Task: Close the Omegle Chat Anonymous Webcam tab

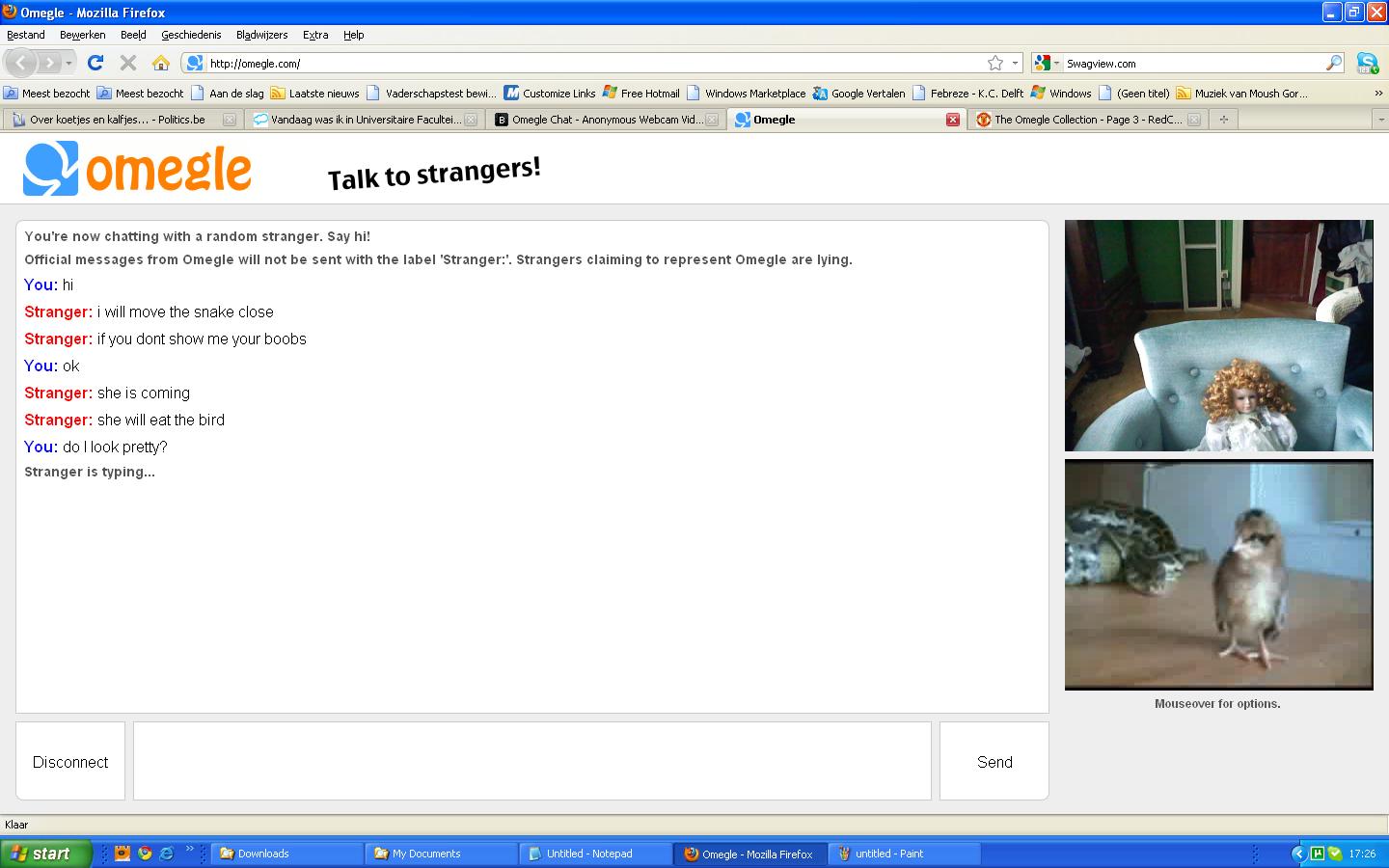Action: pos(712,120)
